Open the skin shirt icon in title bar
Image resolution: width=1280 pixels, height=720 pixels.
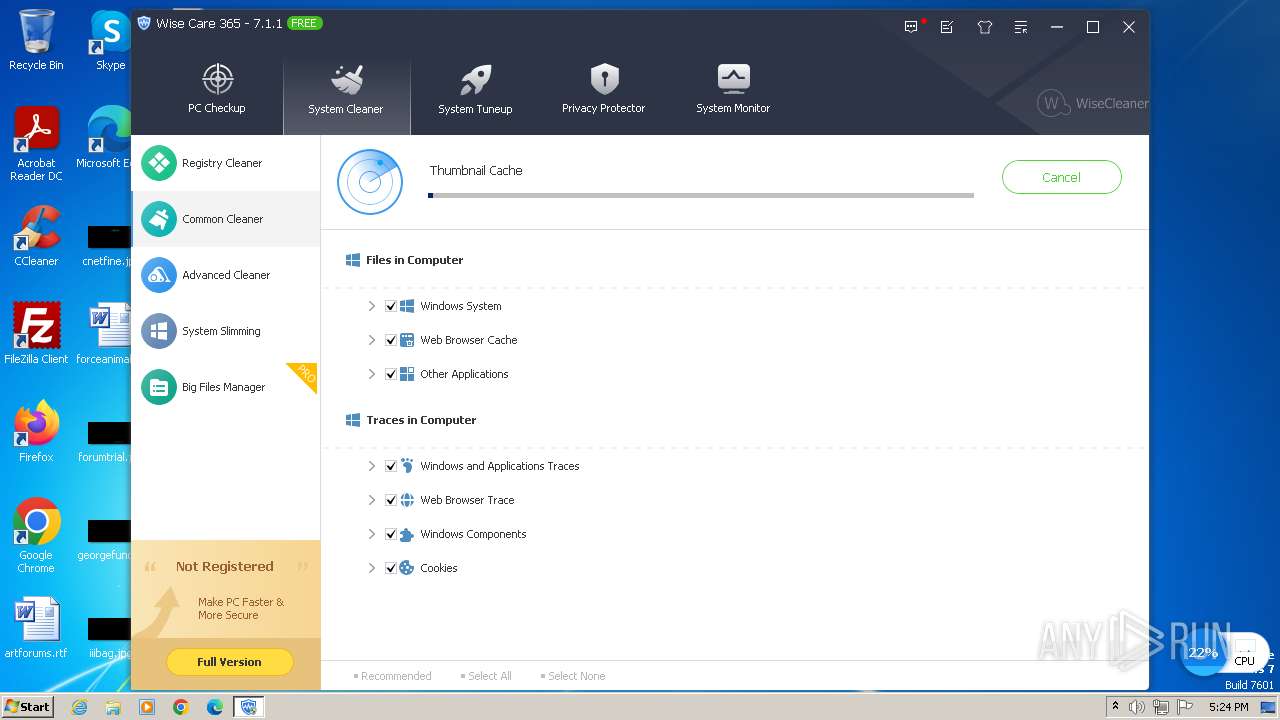pyautogui.click(x=985, y=27)
